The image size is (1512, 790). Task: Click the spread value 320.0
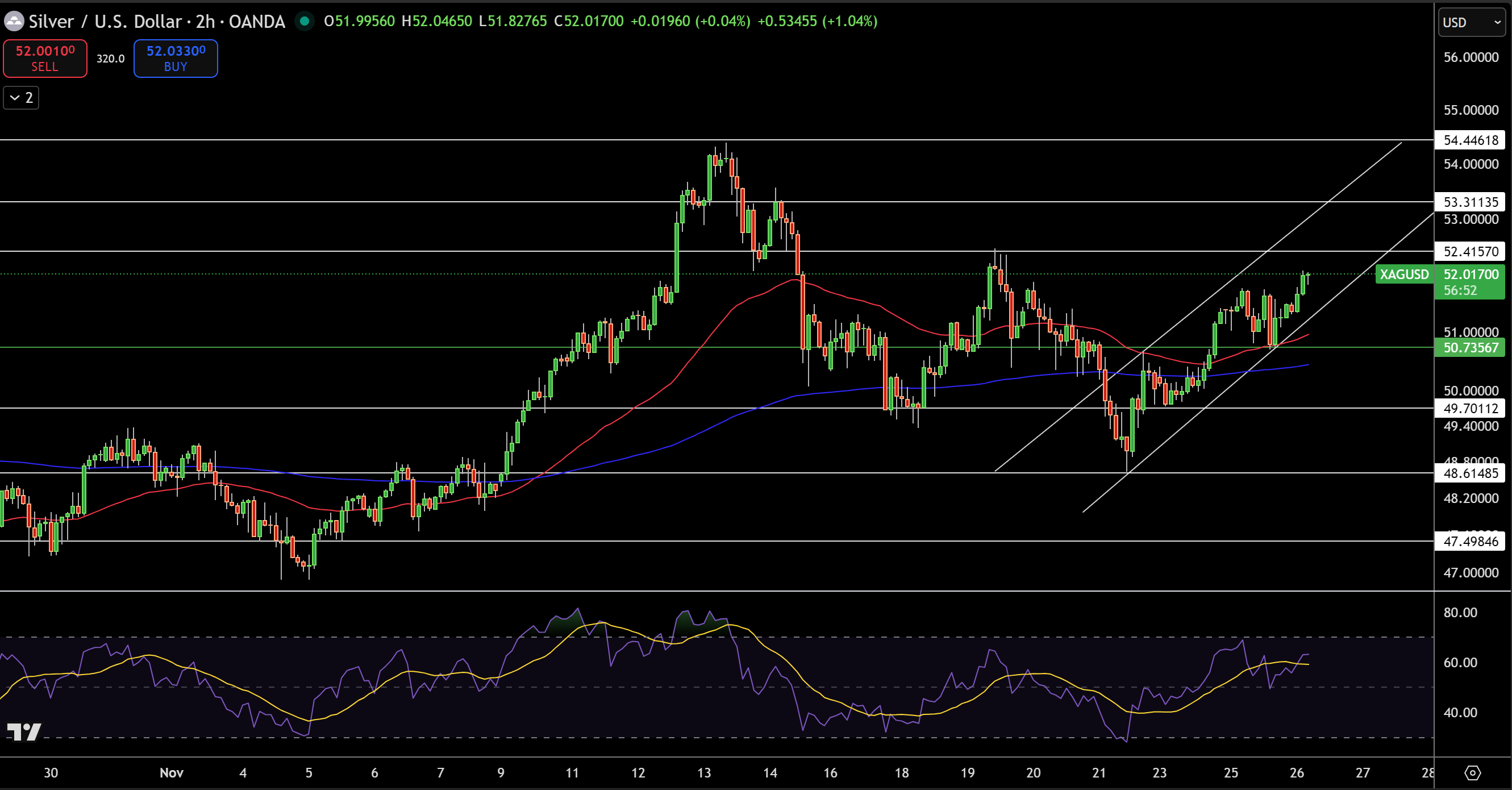[110, 58]
